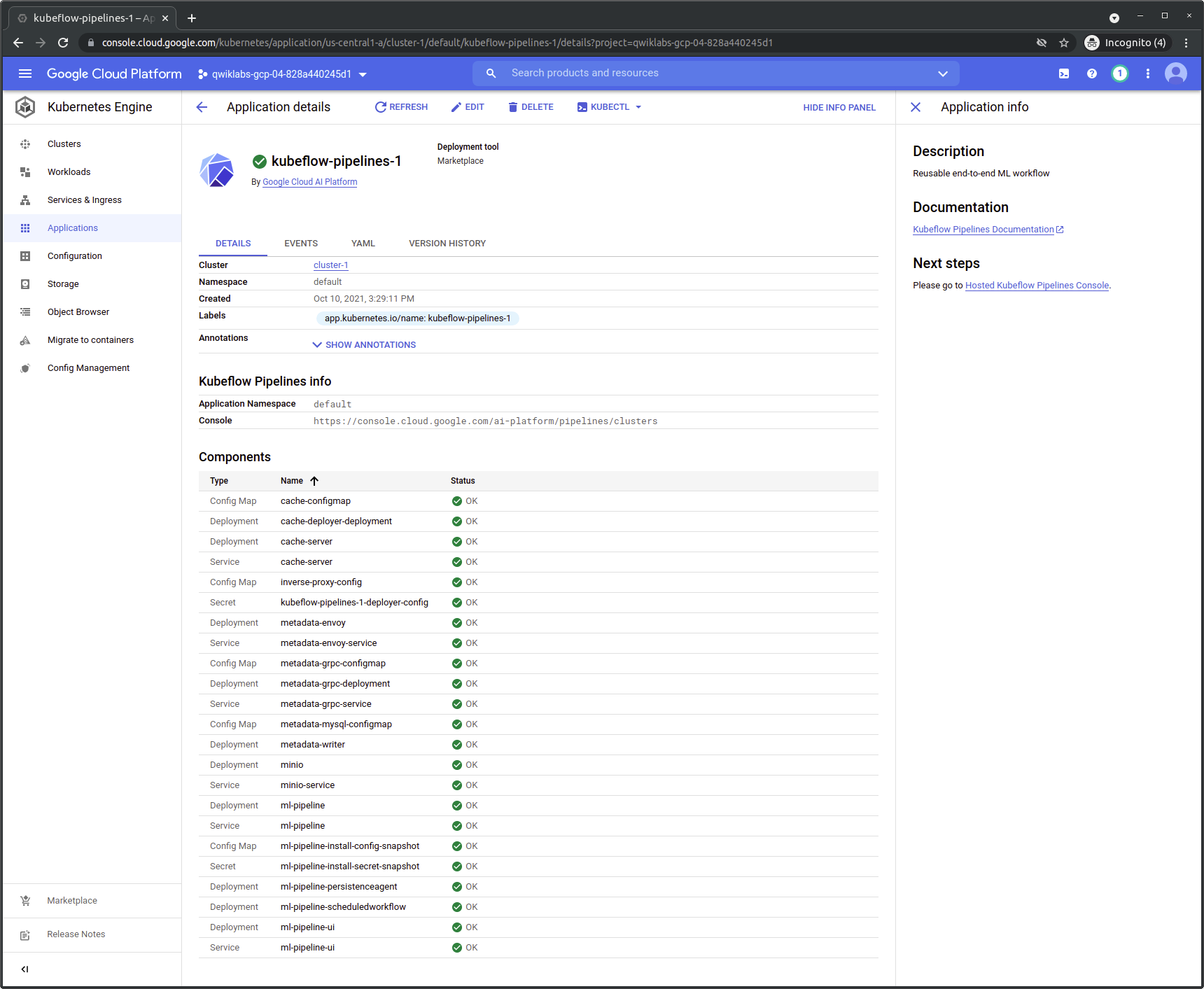Viewport: 1204px width, 989px height.
Task: Open Kubeflow Pipelines Documentation link
Action: coord(988,230)
